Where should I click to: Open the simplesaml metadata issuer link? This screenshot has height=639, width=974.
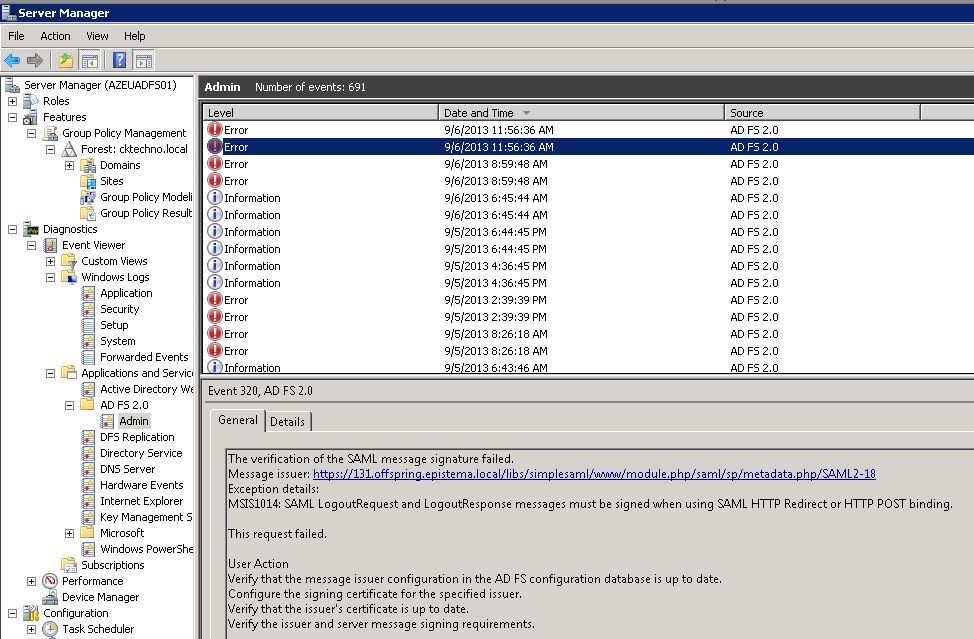[x=594, y=474]
